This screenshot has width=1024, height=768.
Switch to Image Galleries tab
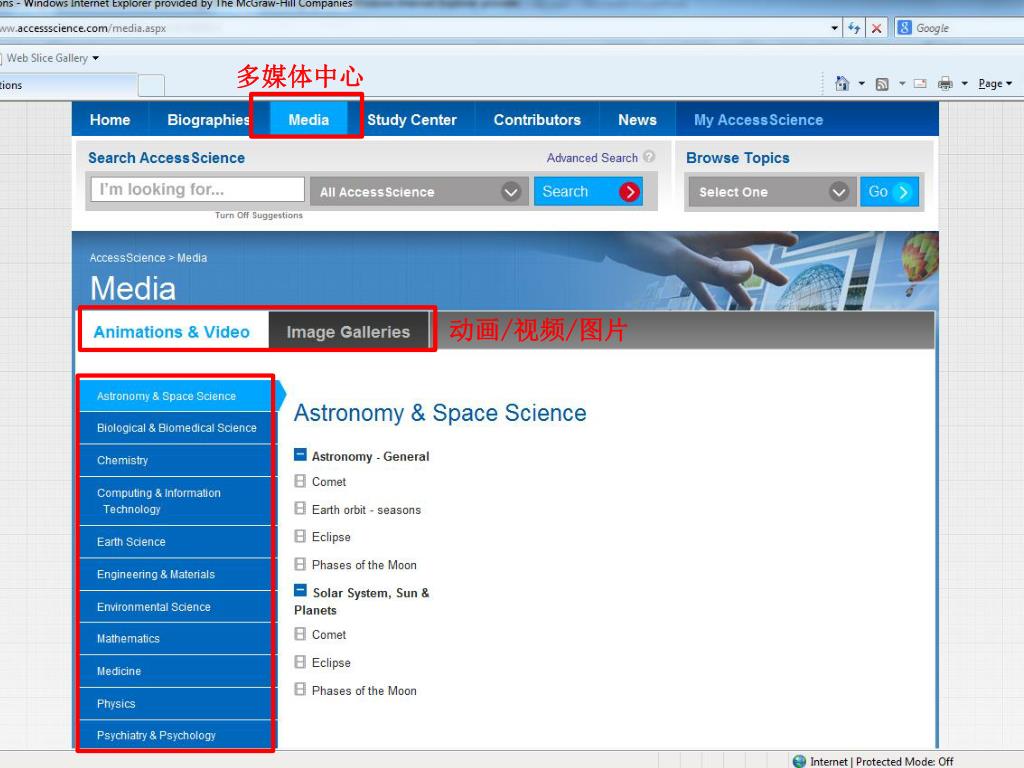point(348,332)
